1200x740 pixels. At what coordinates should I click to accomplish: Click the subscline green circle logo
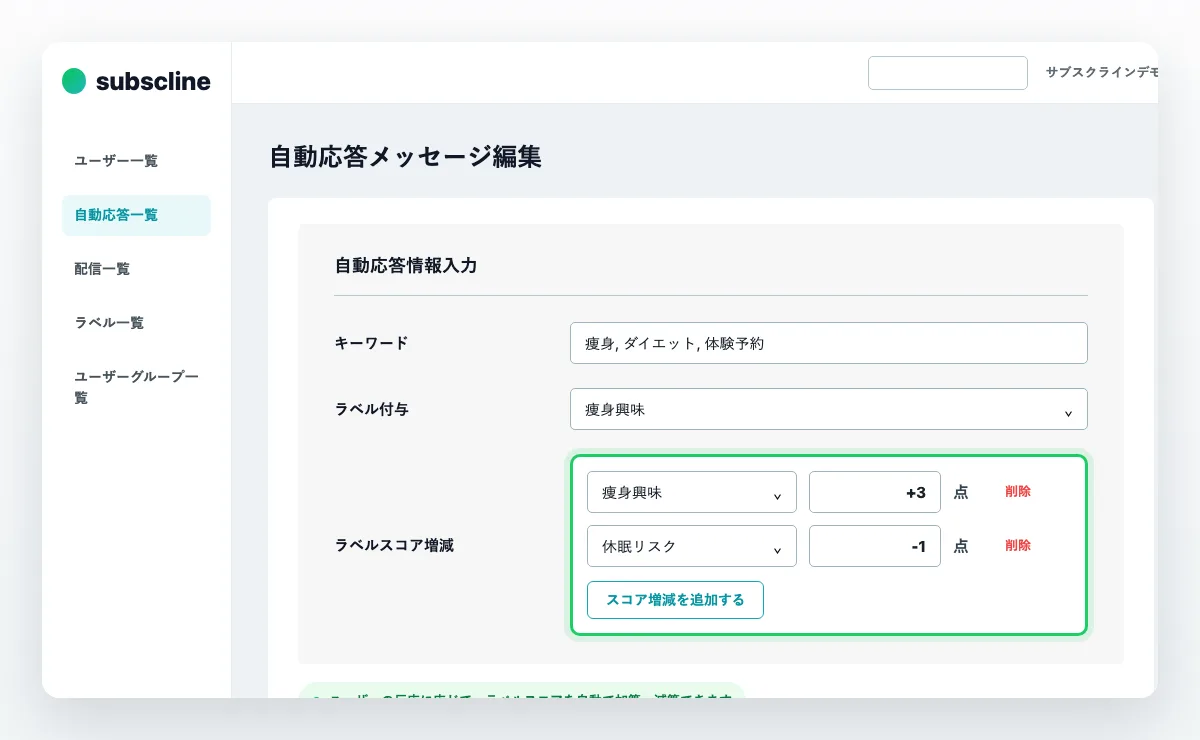pyautogui.click(x=74, y=81)
